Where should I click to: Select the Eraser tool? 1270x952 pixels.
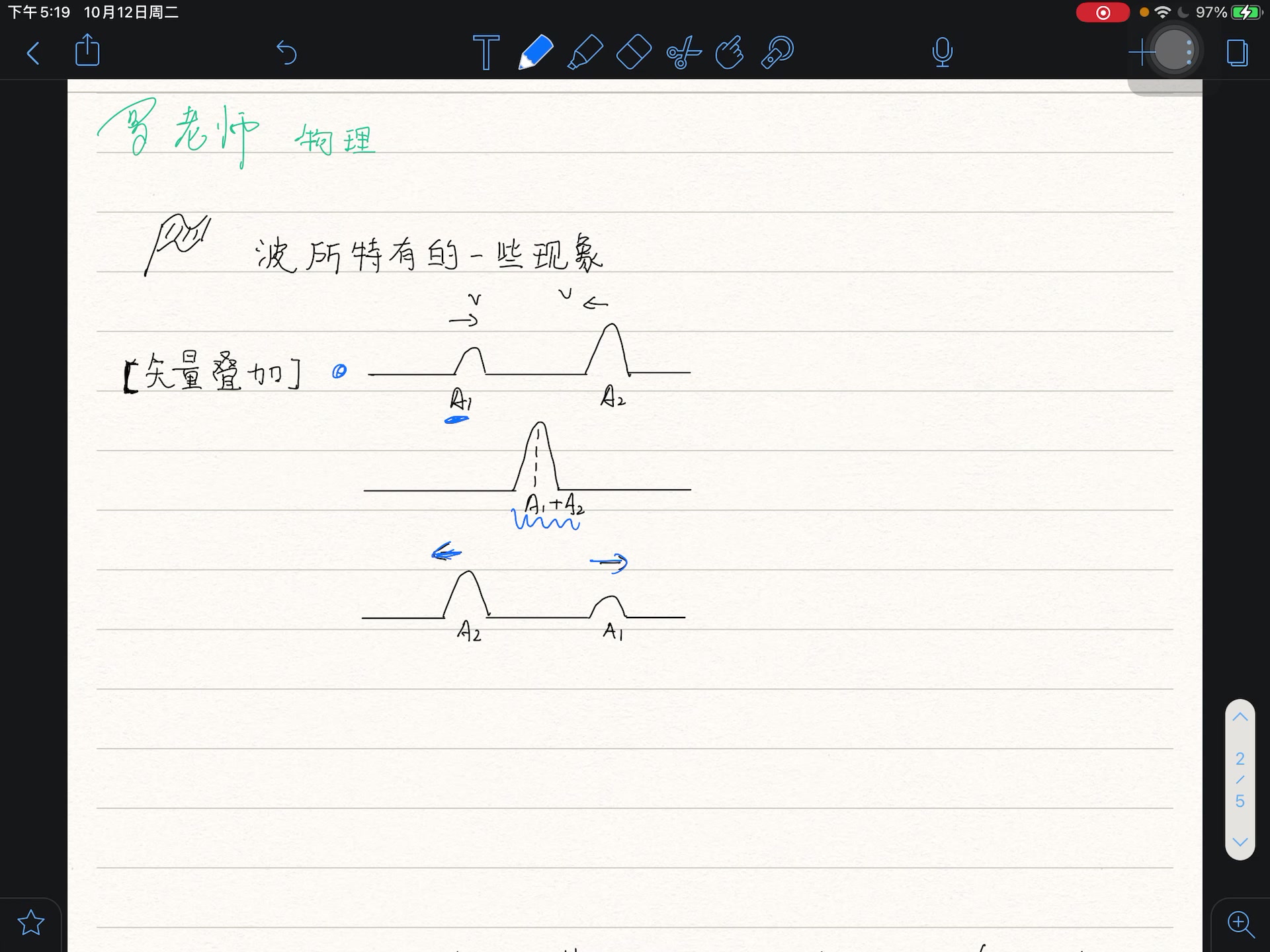point(634,53)
